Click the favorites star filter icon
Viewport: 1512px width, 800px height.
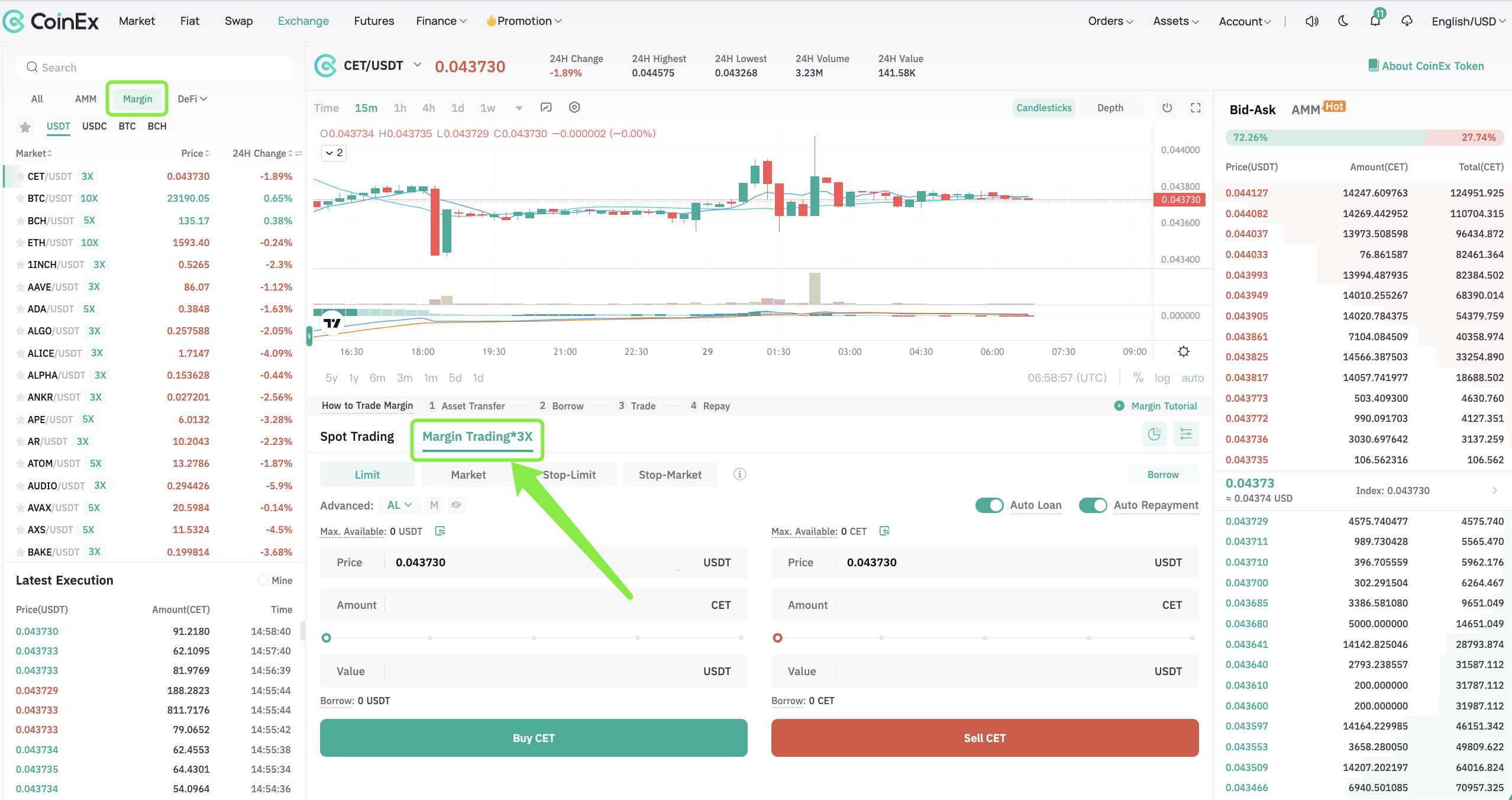point(25,127)
